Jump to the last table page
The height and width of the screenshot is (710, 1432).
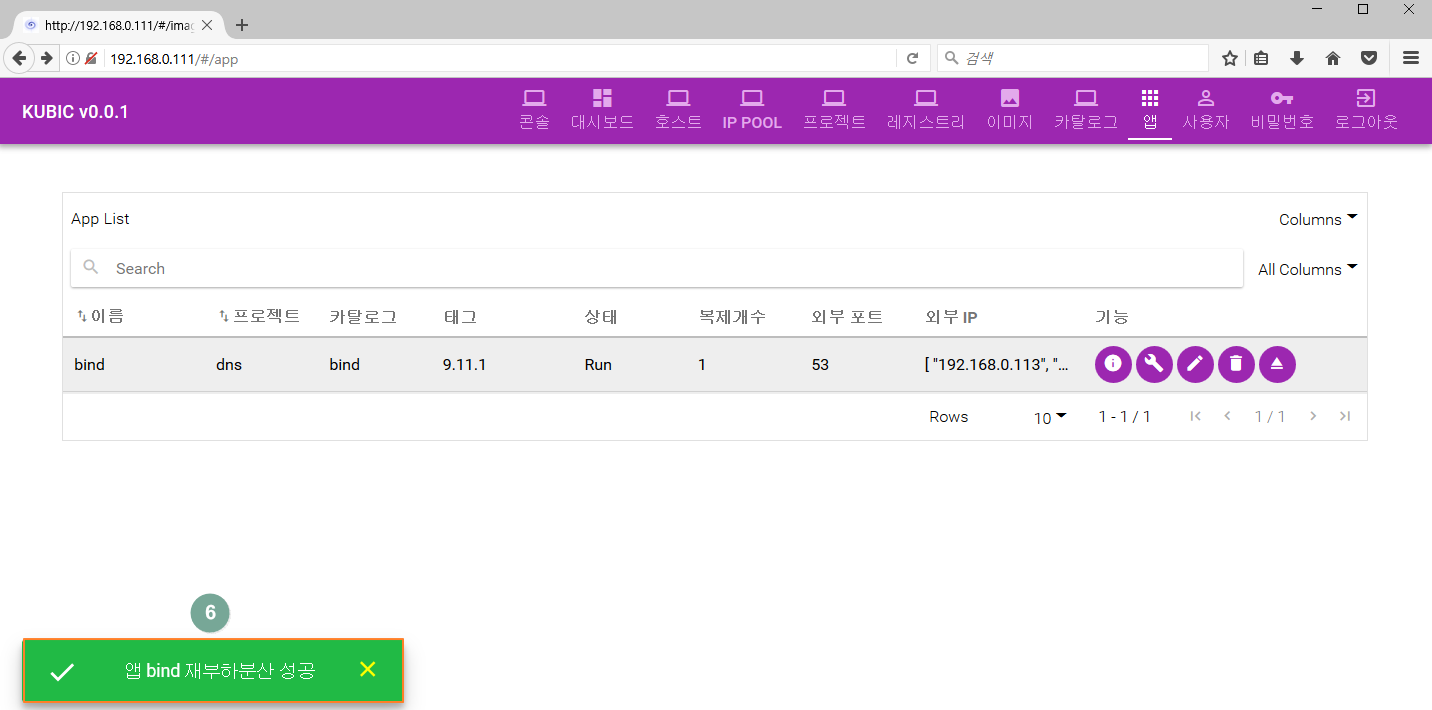pos(1345,416)
